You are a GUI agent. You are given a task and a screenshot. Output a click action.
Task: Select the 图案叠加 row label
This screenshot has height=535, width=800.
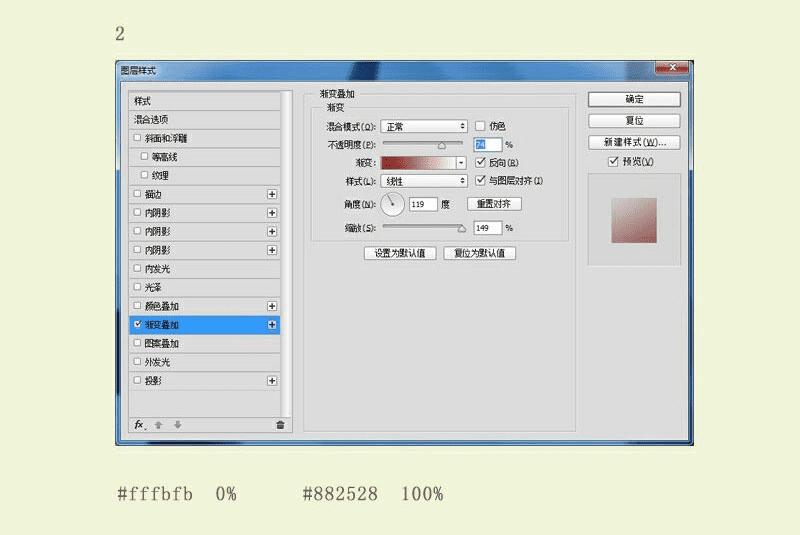click(162, 344)
